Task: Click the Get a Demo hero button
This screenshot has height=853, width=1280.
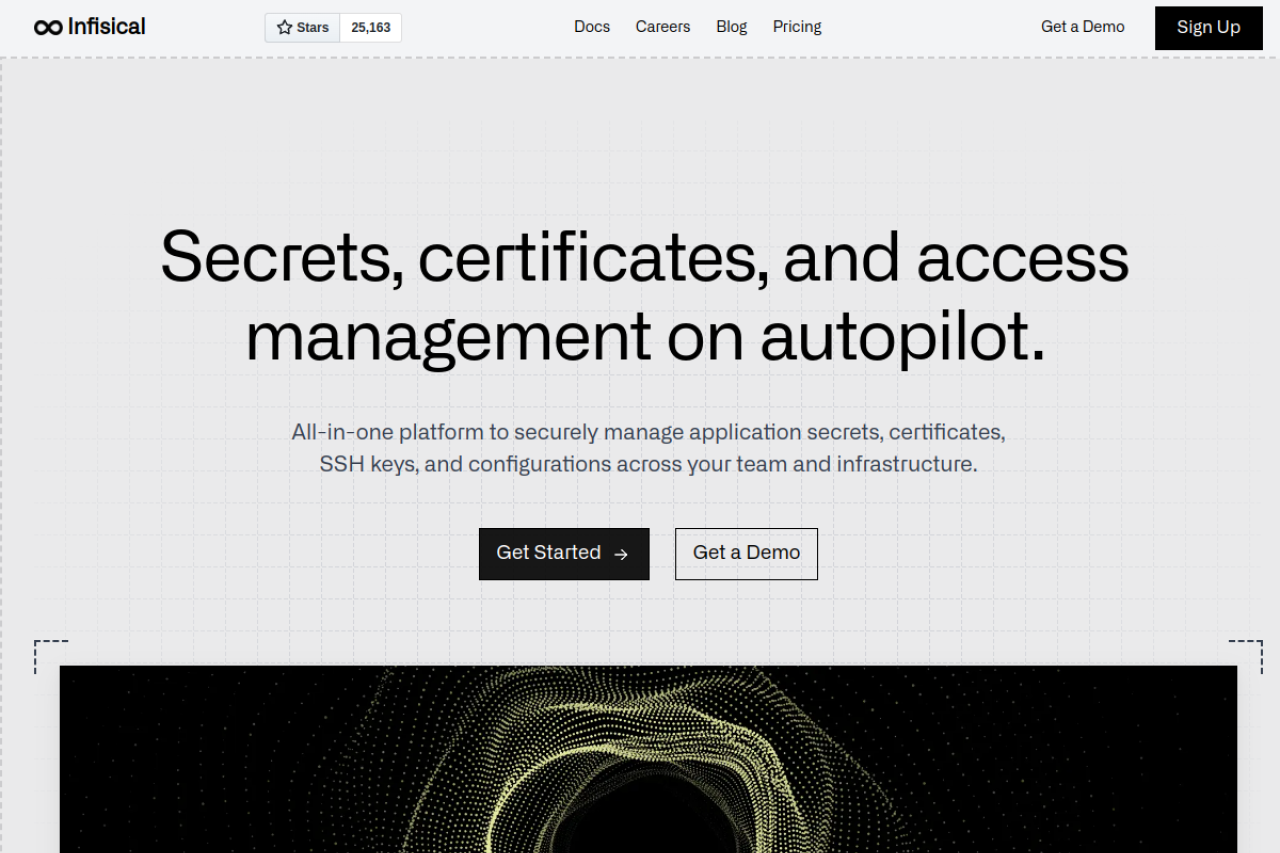Action: click(746, 554)
